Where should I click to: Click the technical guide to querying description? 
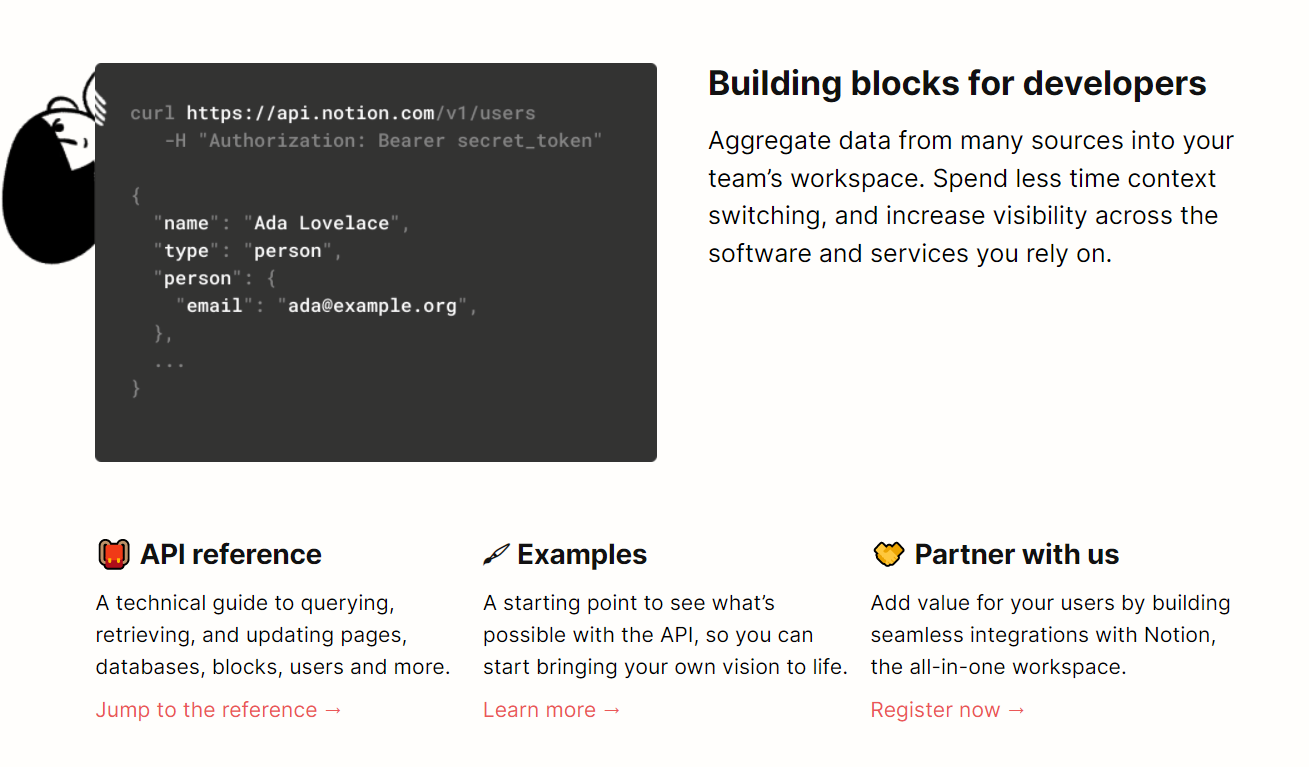273,635
